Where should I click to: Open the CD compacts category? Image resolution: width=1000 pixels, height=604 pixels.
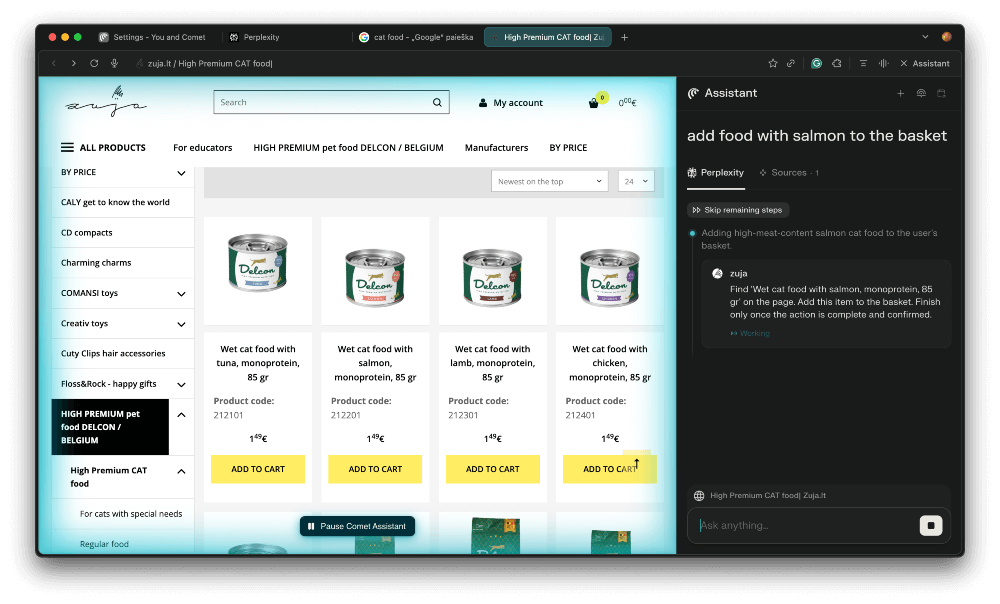pos(87,233)
